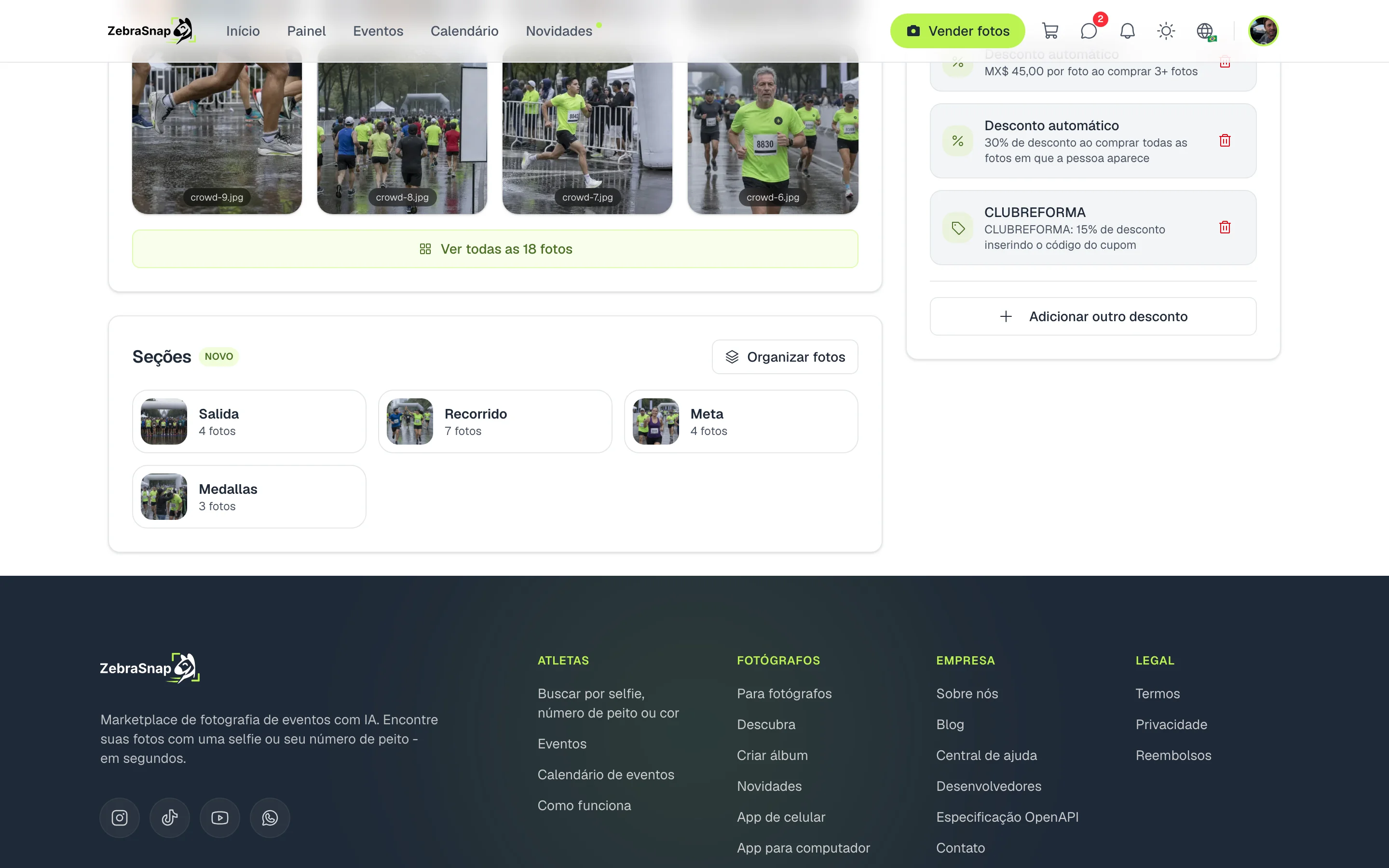The width and height of the screenshot is (1389, 868).
Task: Go to Painel in navigation
Action: (x=306, y=31)
